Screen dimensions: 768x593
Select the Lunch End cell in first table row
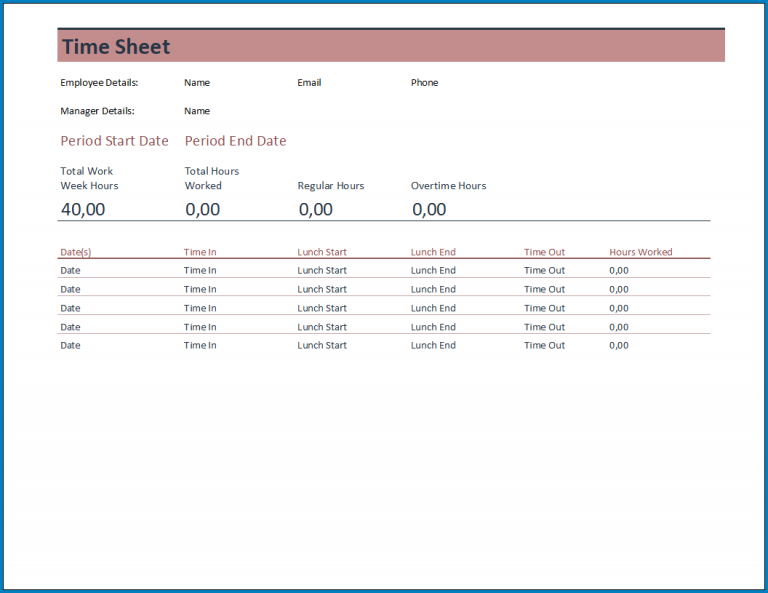[x=433, y=270]
